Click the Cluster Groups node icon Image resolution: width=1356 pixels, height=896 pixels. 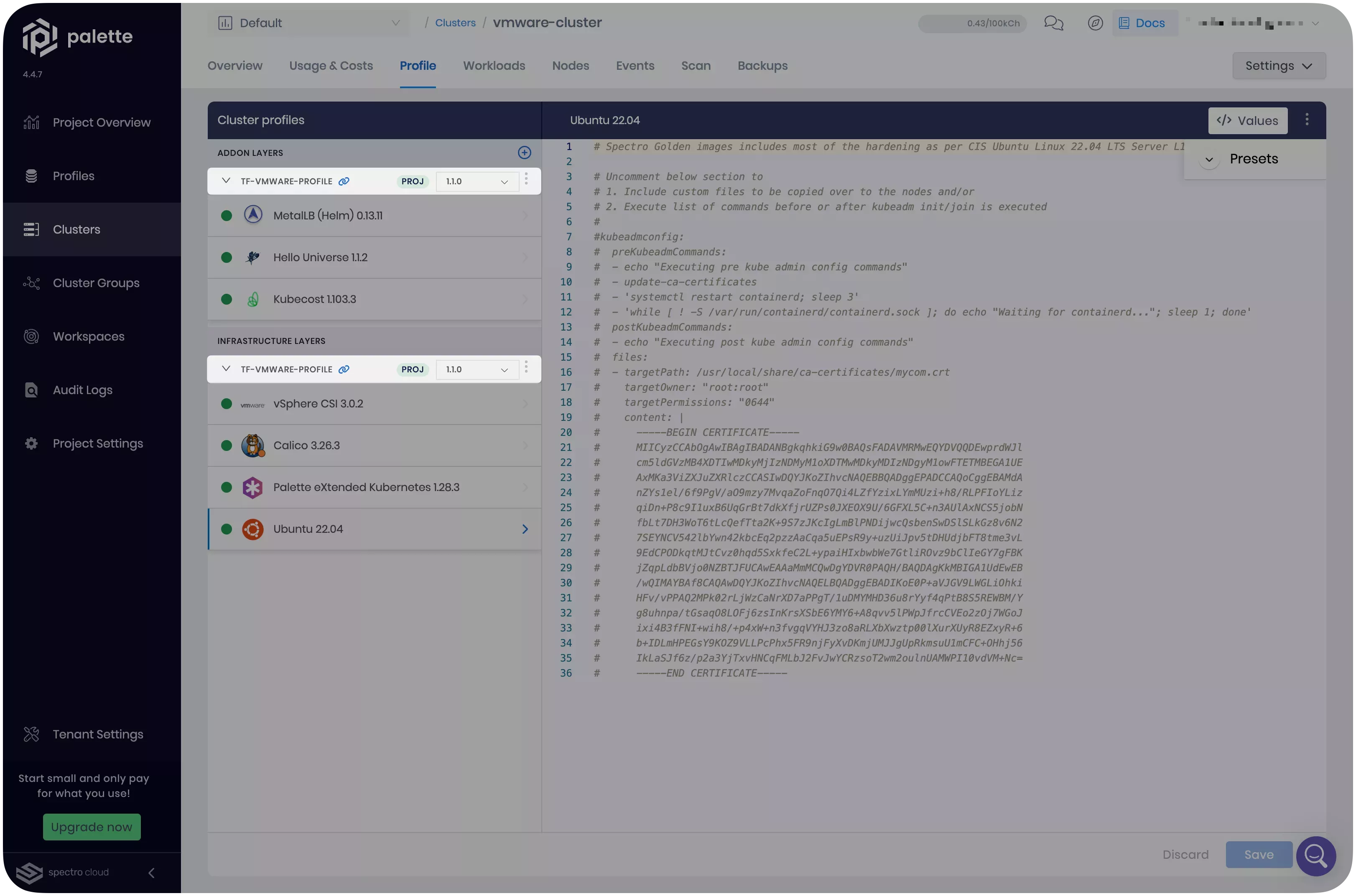(31, 283)
